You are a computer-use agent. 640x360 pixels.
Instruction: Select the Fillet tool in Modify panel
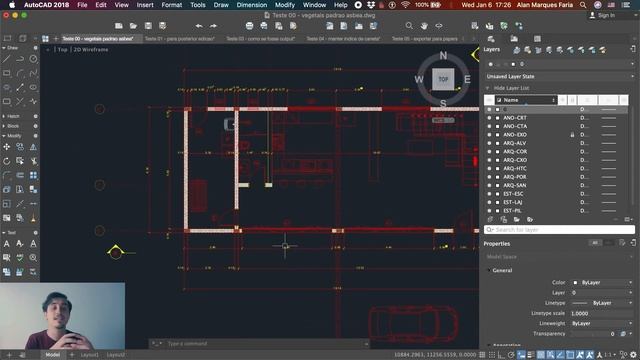[x=7, y=175]
